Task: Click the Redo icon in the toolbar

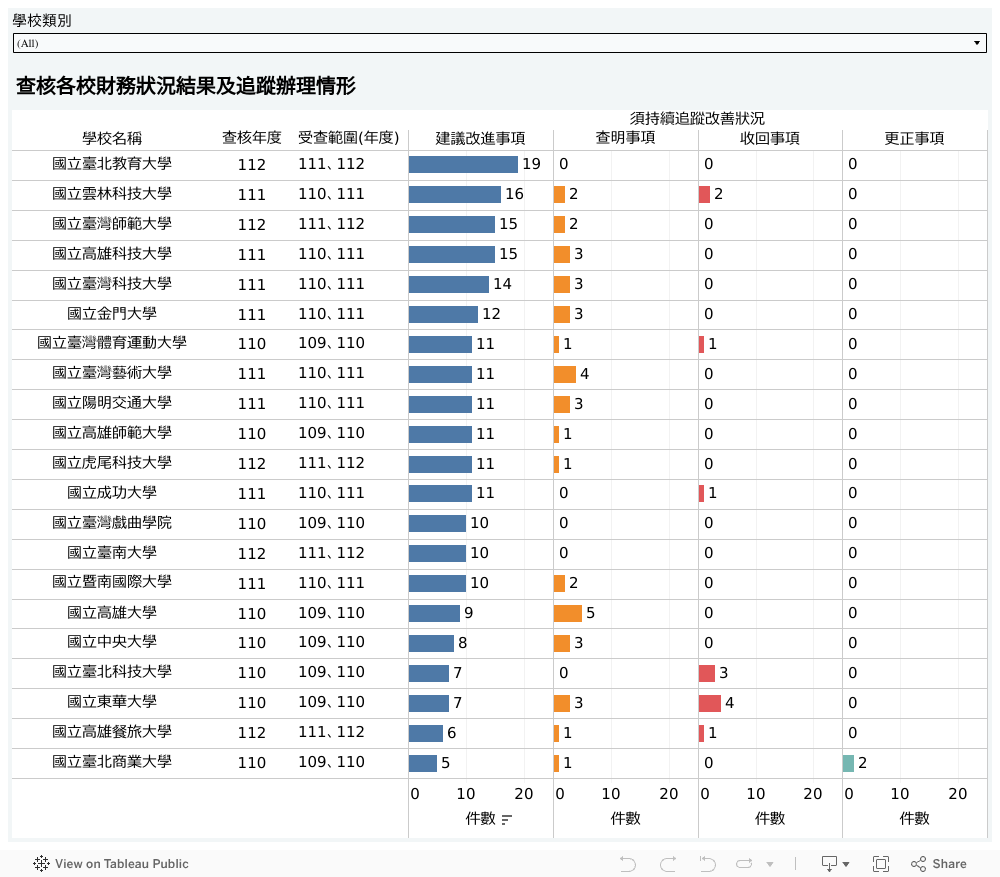Action: [668, 864]
